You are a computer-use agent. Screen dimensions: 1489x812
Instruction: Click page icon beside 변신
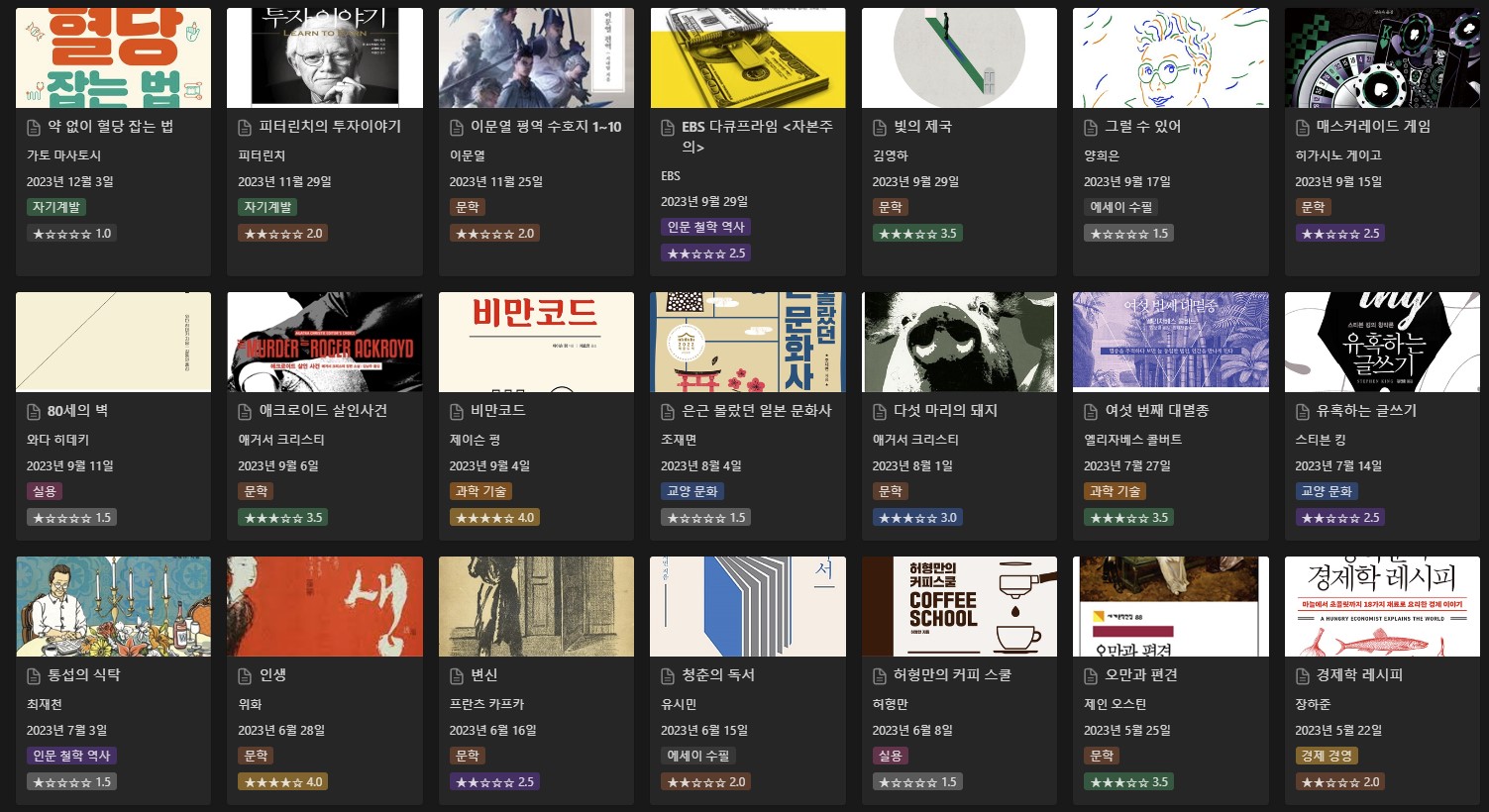point(457,675)
